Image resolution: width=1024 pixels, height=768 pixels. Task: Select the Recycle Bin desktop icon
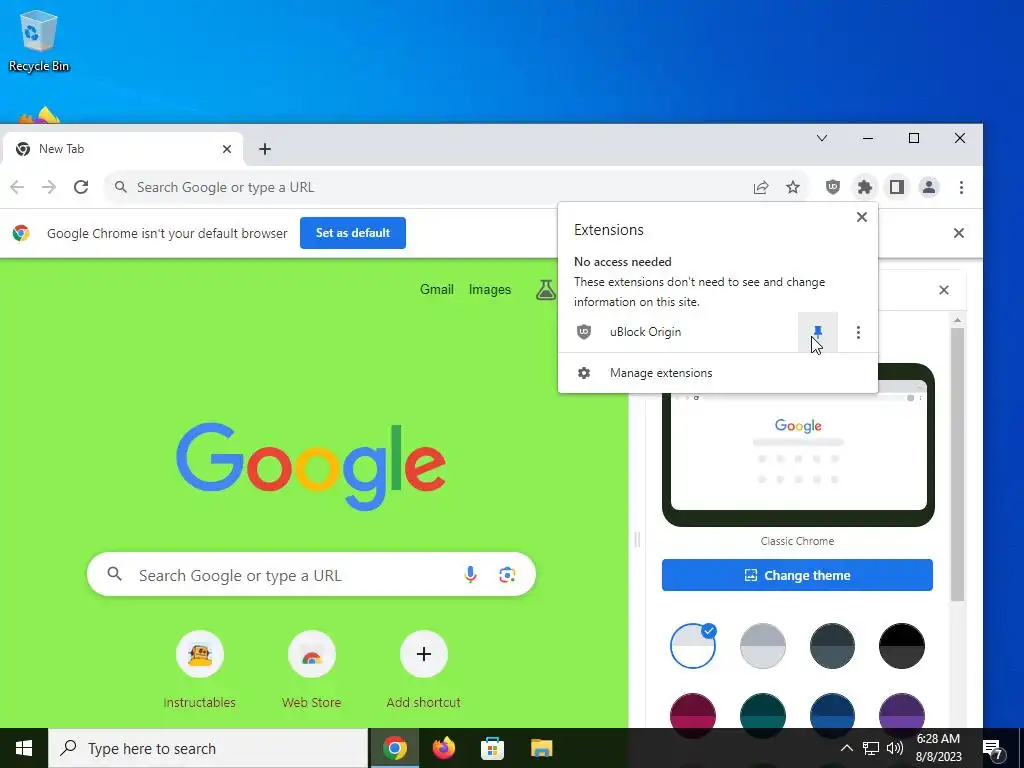(x=39, y=41)
